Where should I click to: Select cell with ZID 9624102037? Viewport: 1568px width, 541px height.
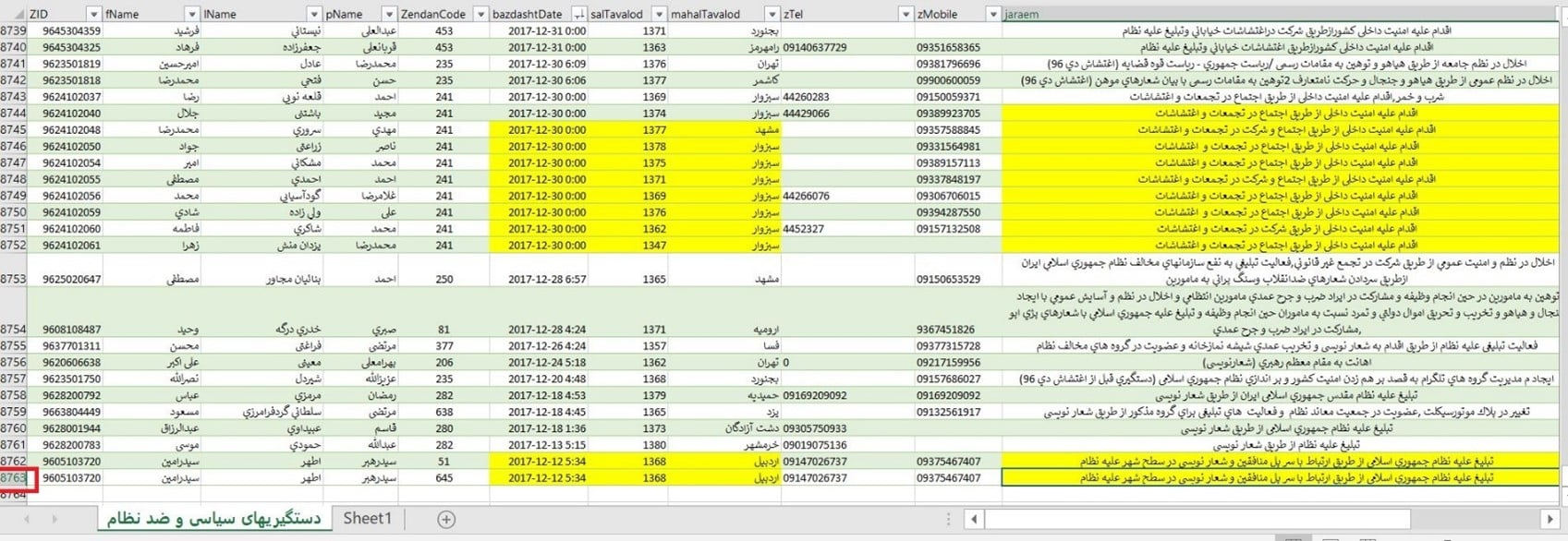point(64,97)
